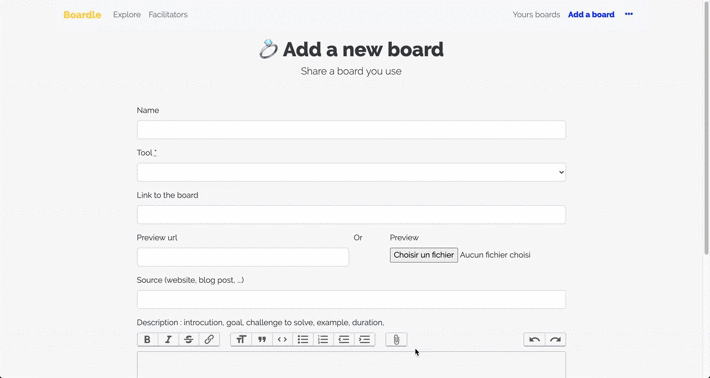Focus the Link to the board field
710x378 pixels.
click(x=351, y=215)
